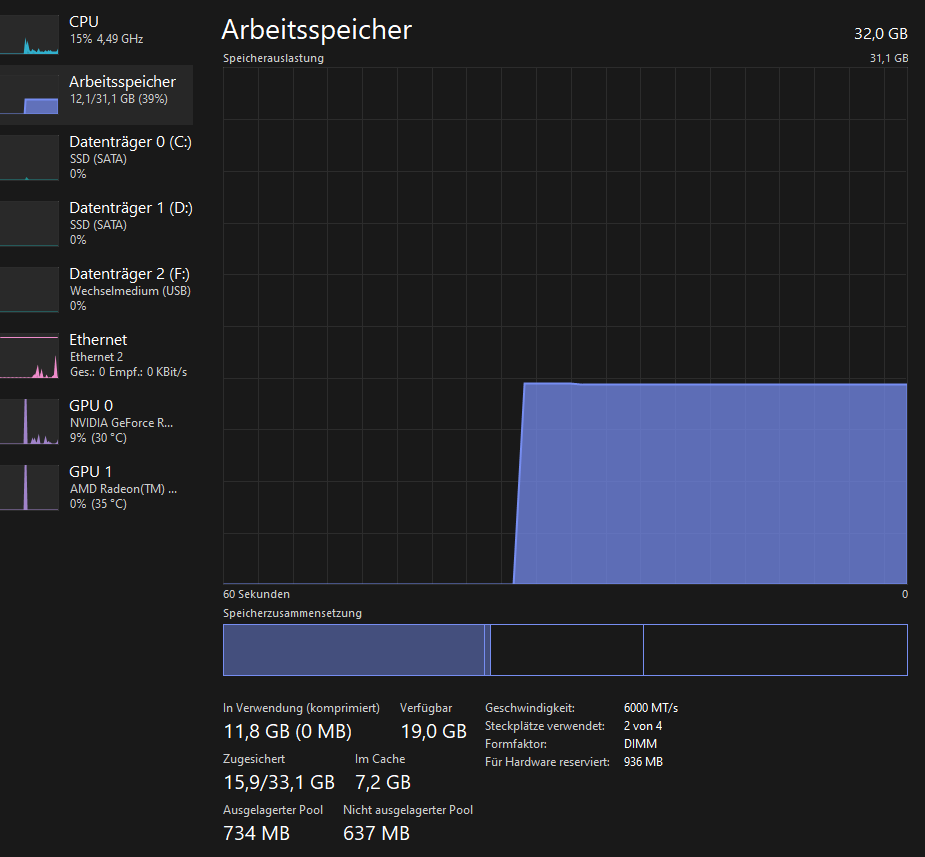Click the 2 von 4 Steckplätze value
Image resolution: width=925 pixels, height=857 pixels.
click(x=642, y=726)
